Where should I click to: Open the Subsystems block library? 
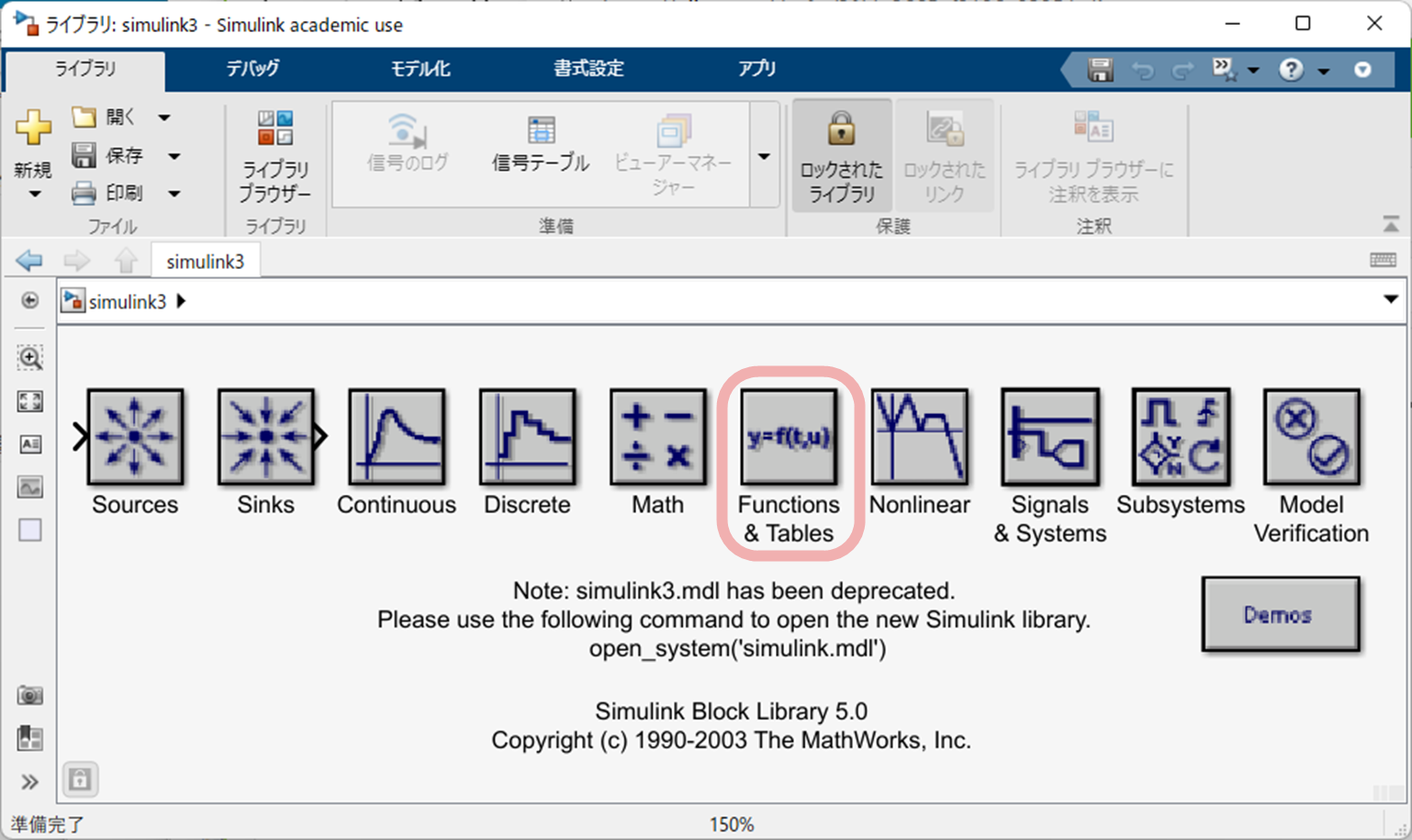1181,437
